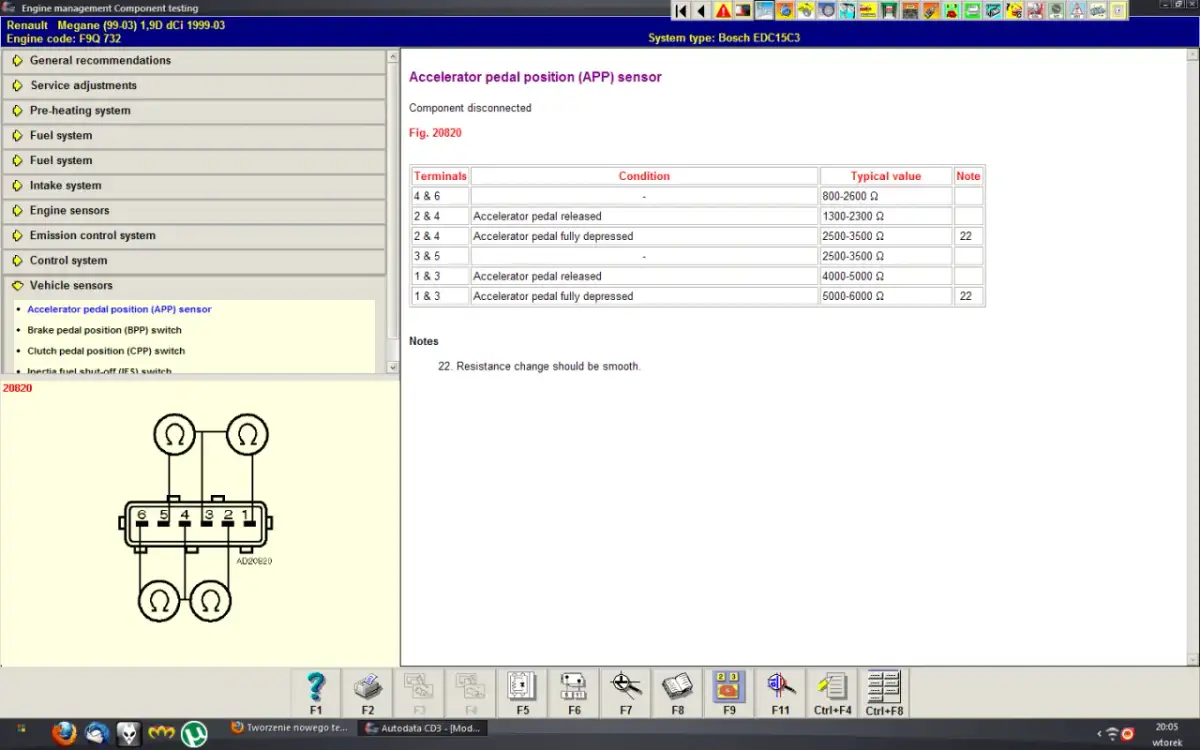Open Firefox from the taskbar
This screenshot has width=1200, height=750.
64,733
